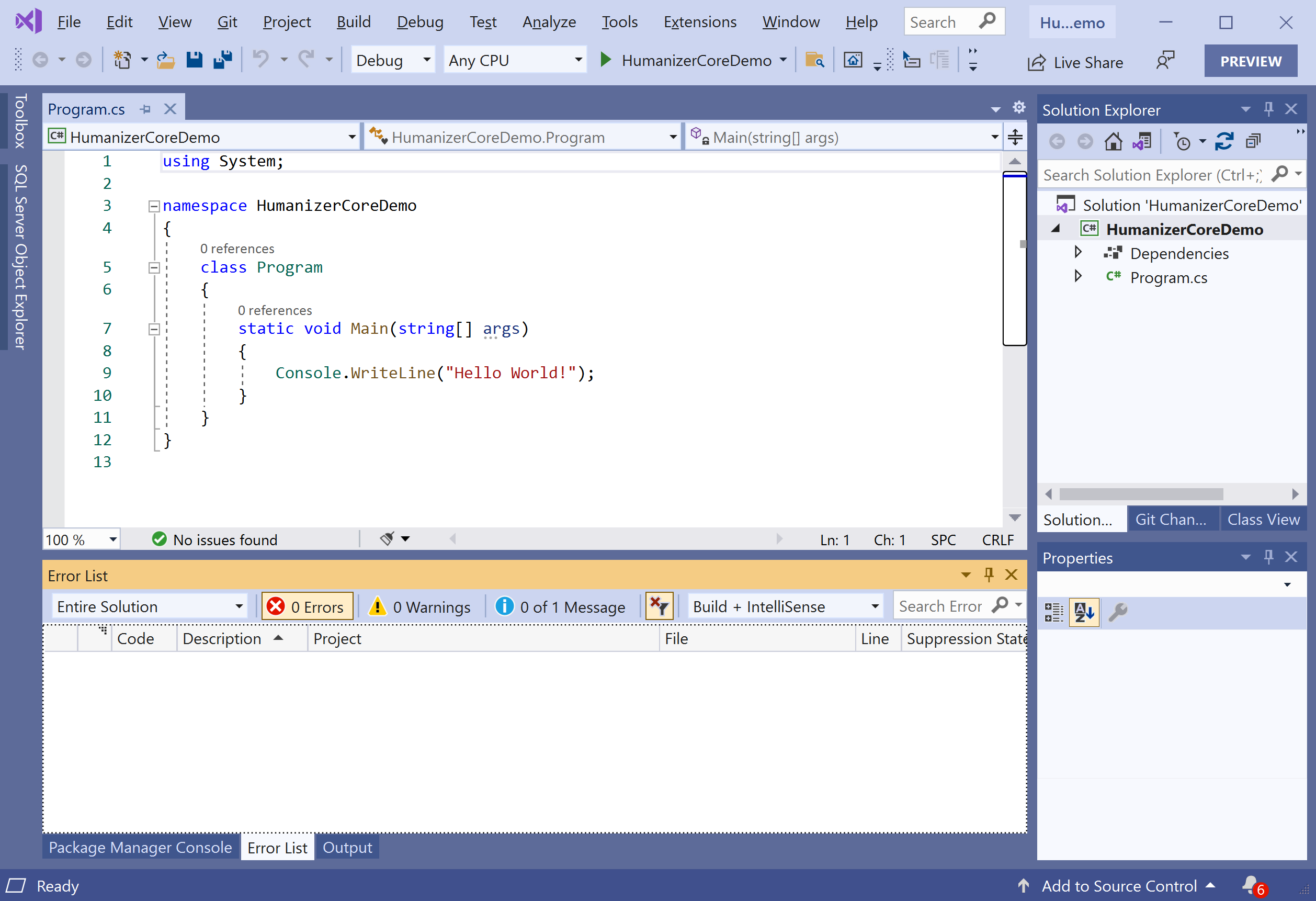
Task: Click Properties wrench icon for property pages
Action: click(x=1118, y=612)
